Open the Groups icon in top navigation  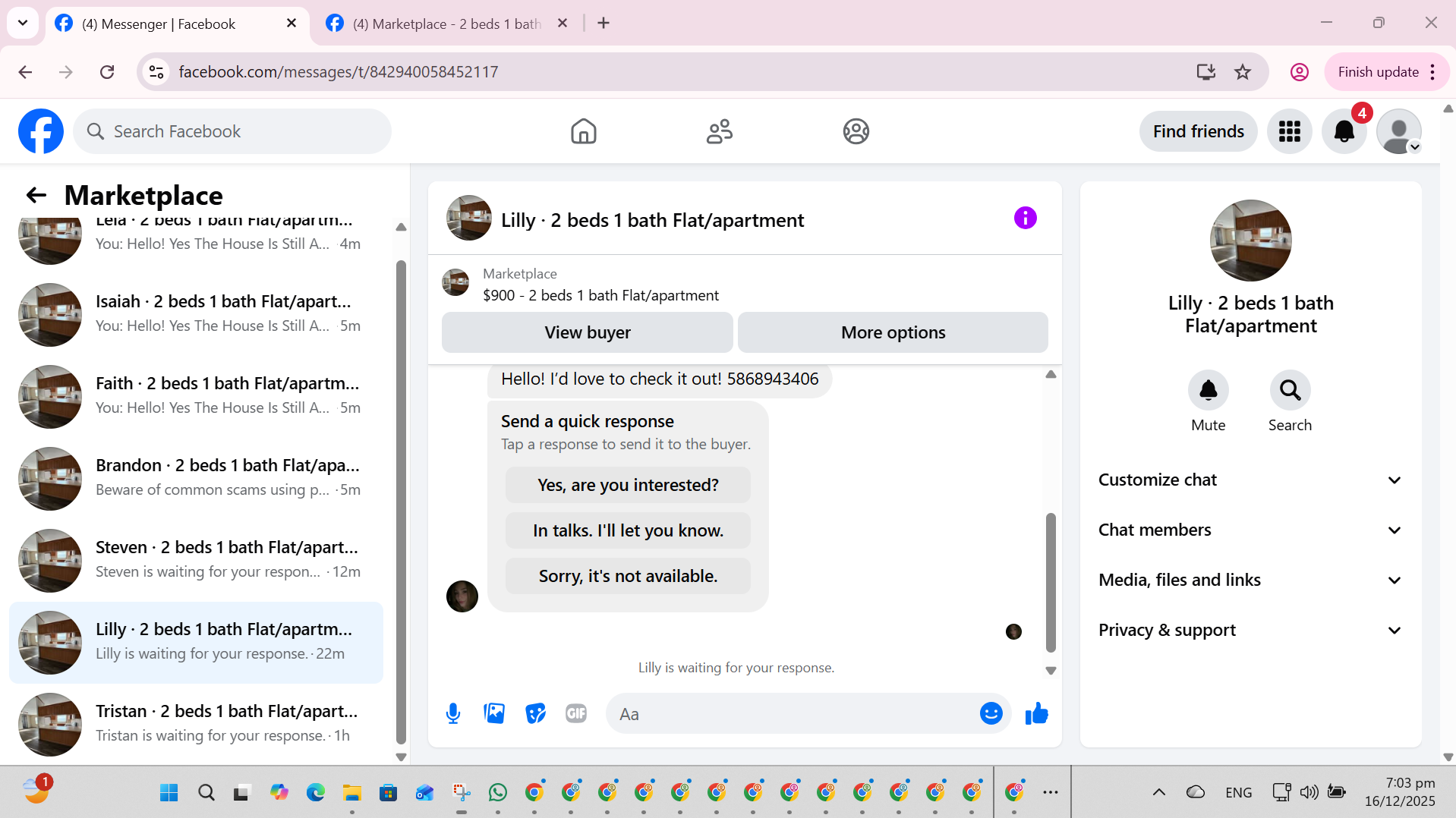856,131
